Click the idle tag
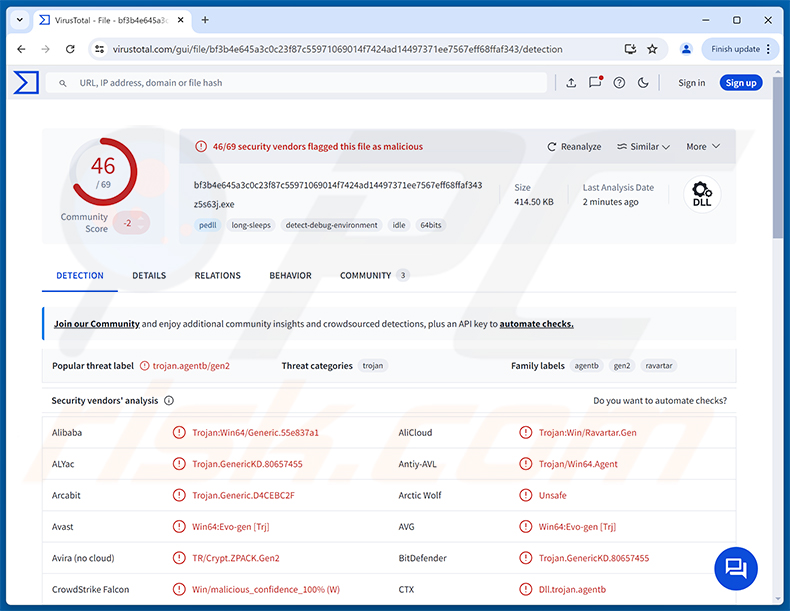790x611 pixels. [x=399, y=225]
